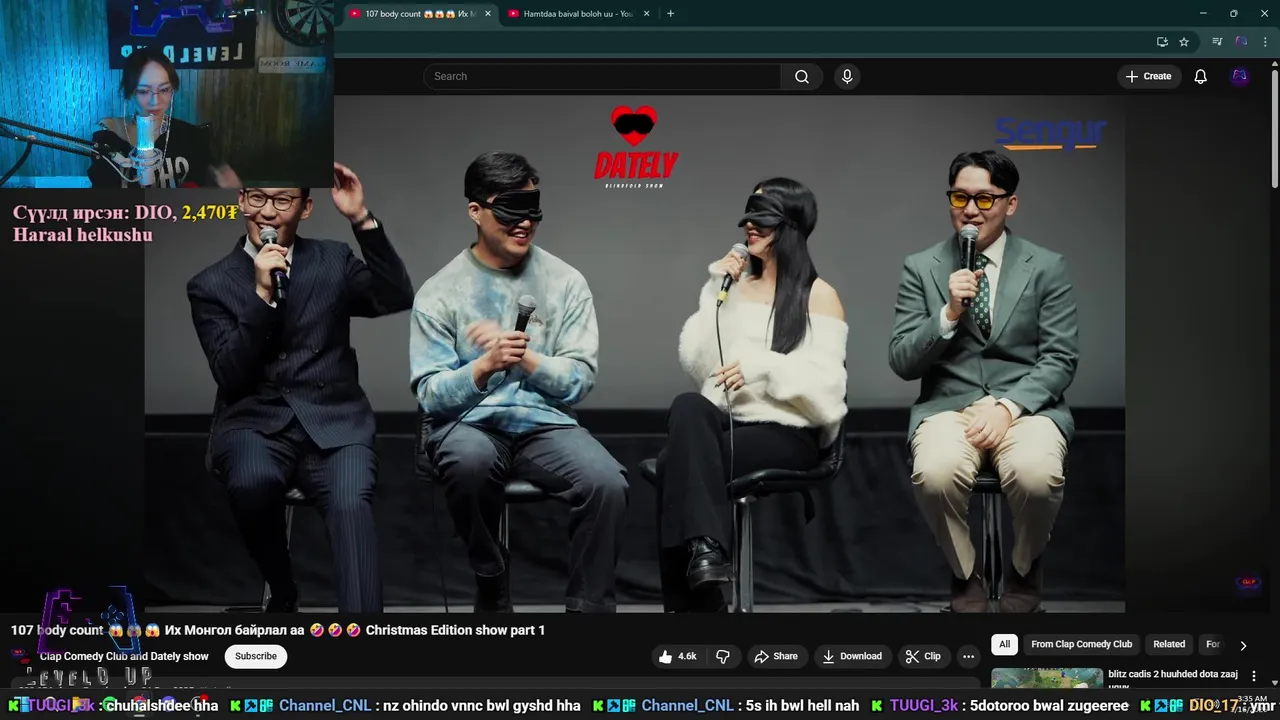Open Clap Comedy Club and Dately show channel
The height and width of the screenshot is (720, 1280).
tap(124, 657)
